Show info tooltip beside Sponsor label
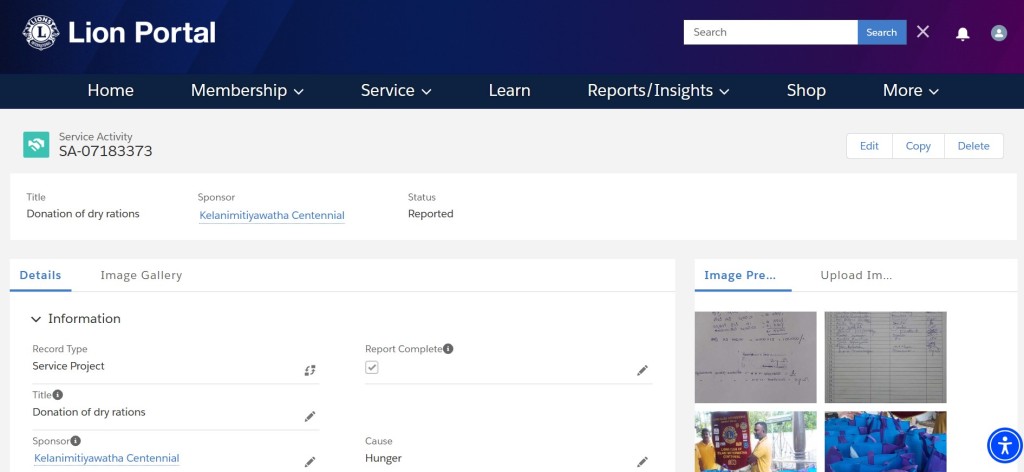This screenshot has height=472, width=1024. [x=76, y=441]
